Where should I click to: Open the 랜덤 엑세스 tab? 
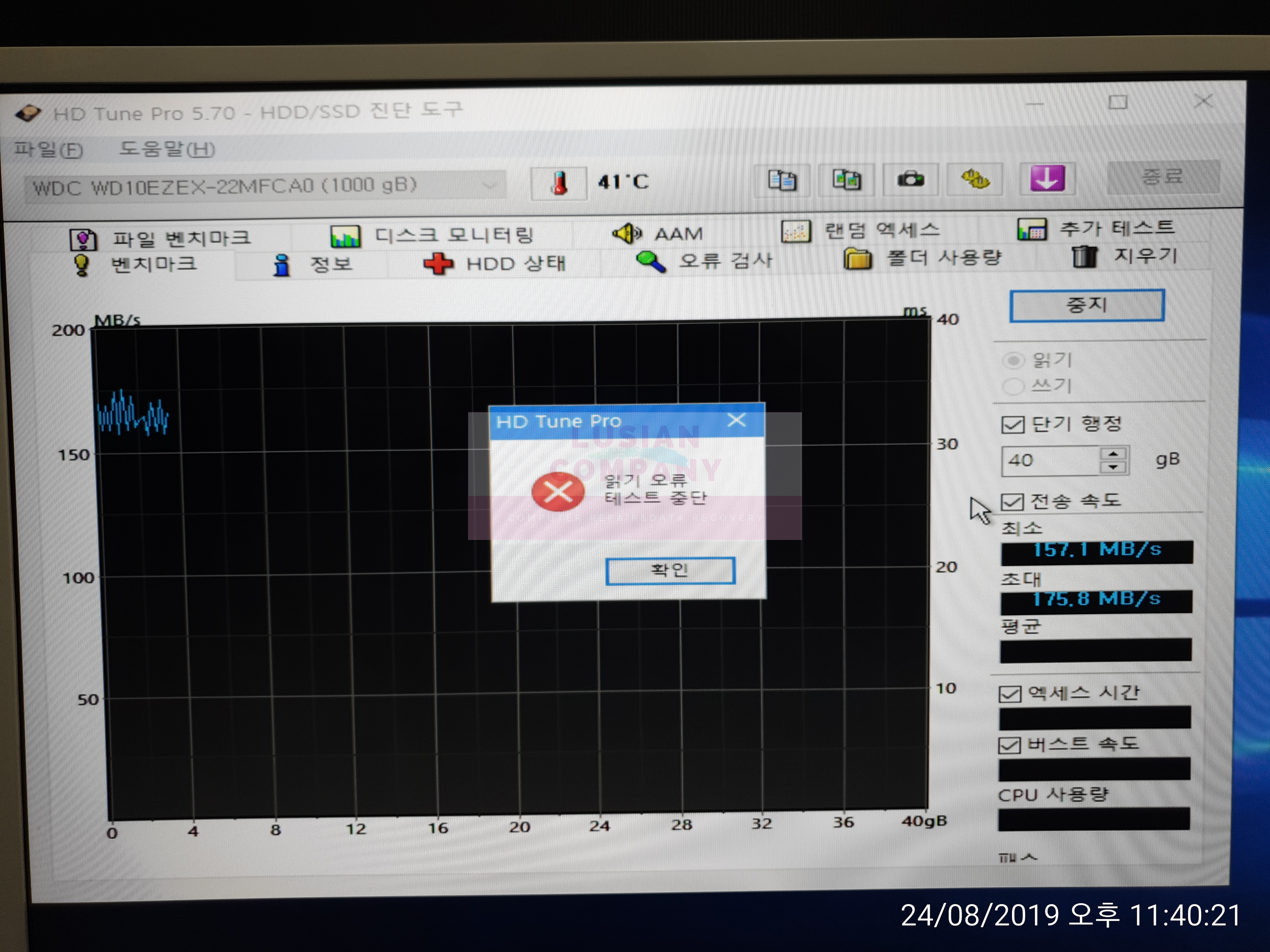click(x=861, y=230)
